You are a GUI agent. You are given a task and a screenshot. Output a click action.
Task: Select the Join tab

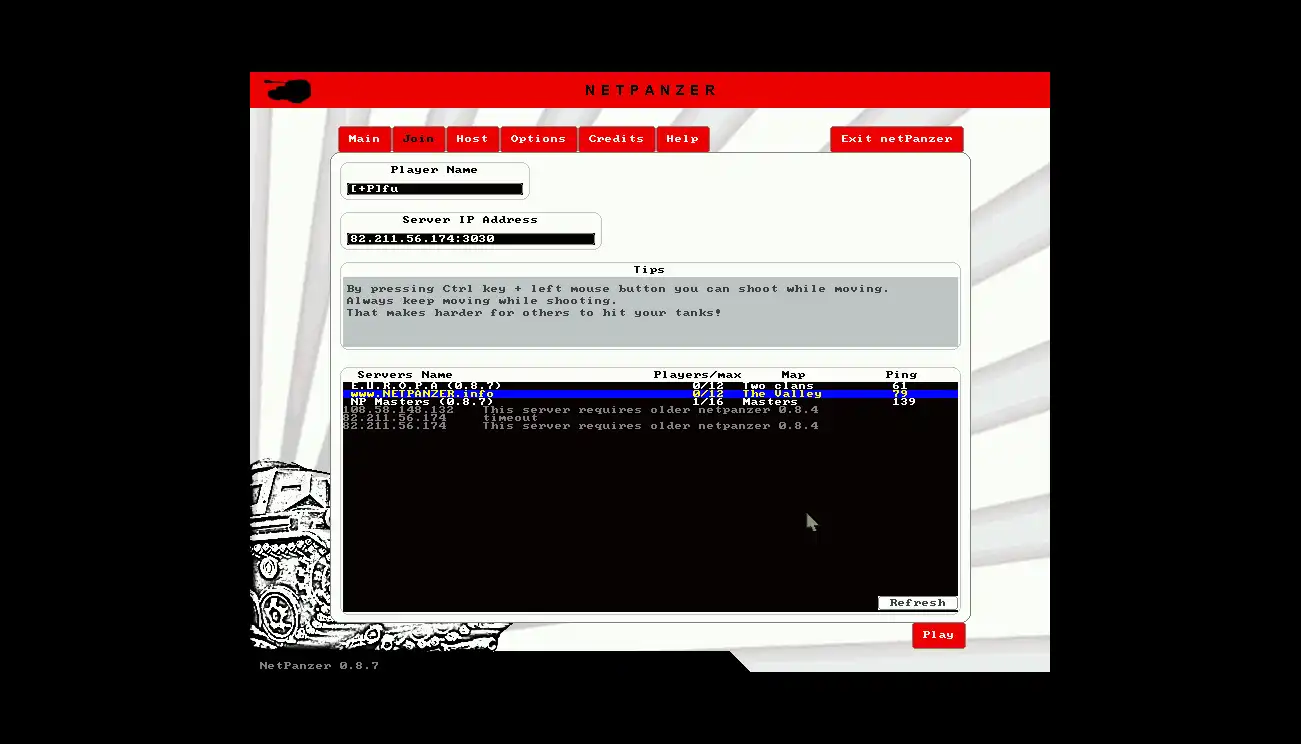[418, 139]
